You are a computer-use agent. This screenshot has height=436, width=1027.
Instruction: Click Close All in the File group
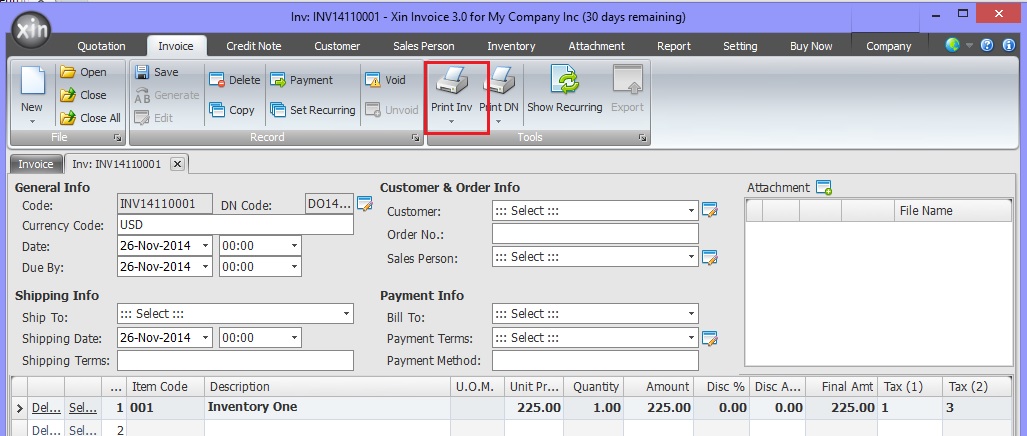pyautogui.click(x=90, y=118)
